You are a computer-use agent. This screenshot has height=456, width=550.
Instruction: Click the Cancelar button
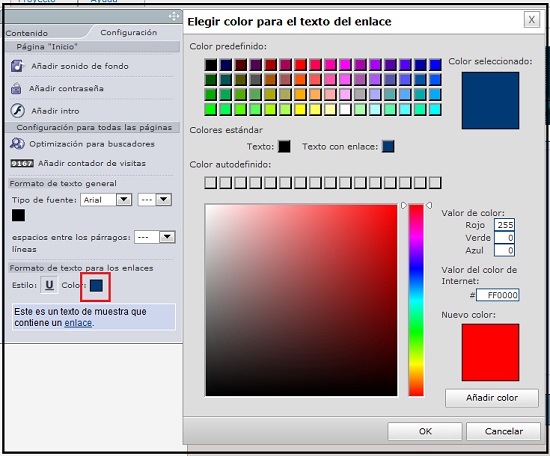pyautogui.click(x=503, y=431)
